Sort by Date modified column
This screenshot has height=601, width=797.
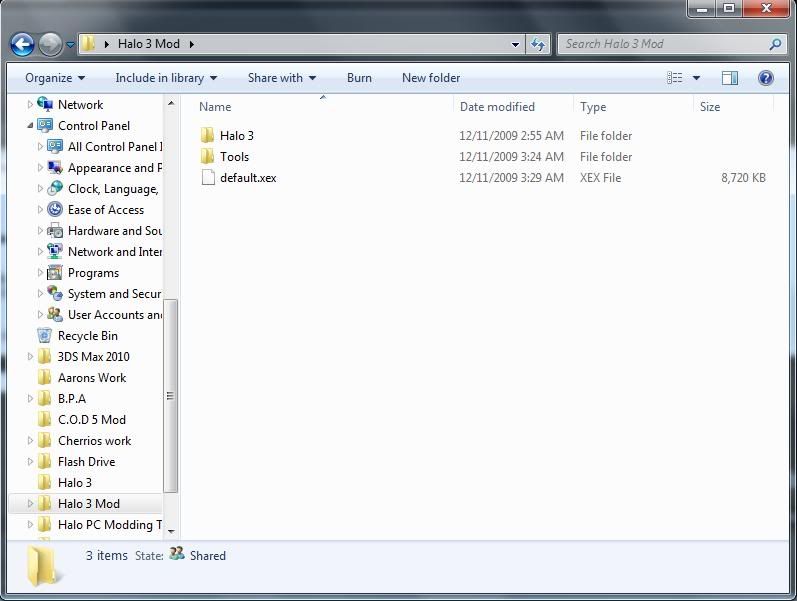click(x=497, y=107)
